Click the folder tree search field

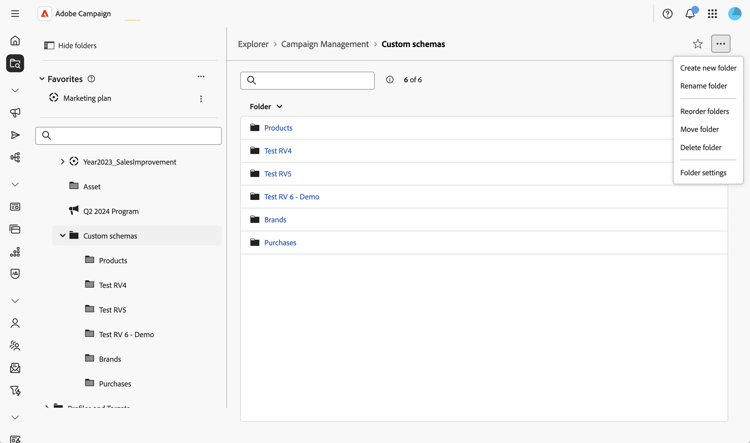[129, 135]
